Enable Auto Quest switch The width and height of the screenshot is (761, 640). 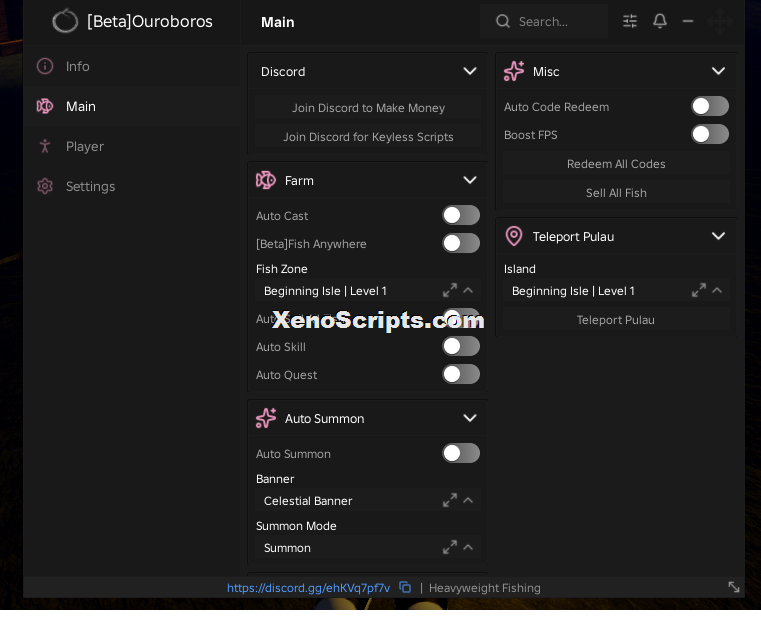(461, 374)
